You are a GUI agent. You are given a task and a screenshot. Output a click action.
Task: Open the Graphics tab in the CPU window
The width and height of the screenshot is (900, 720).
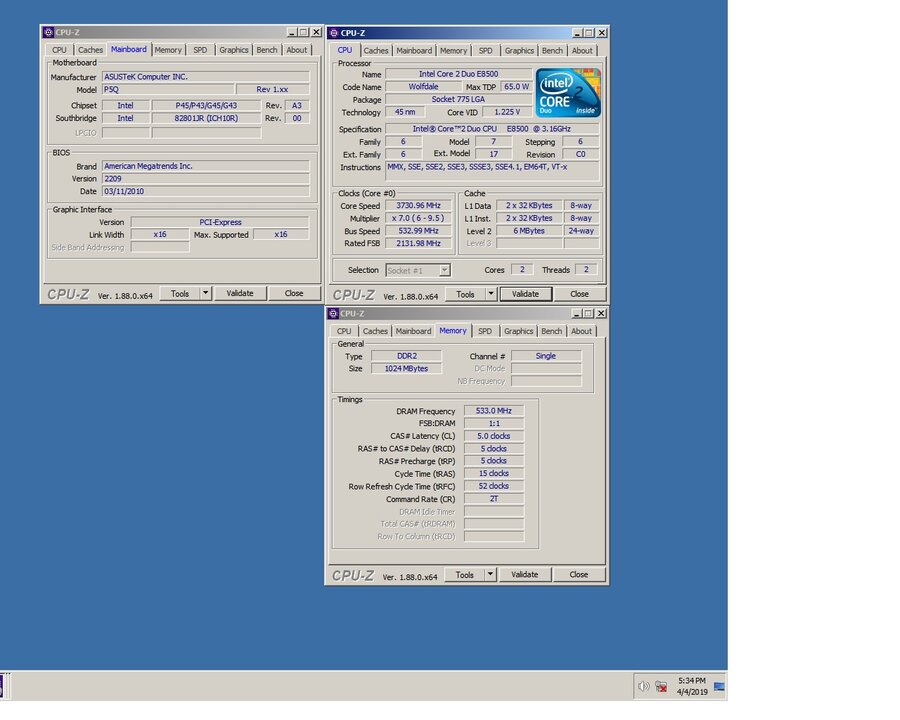pos(519,51)
